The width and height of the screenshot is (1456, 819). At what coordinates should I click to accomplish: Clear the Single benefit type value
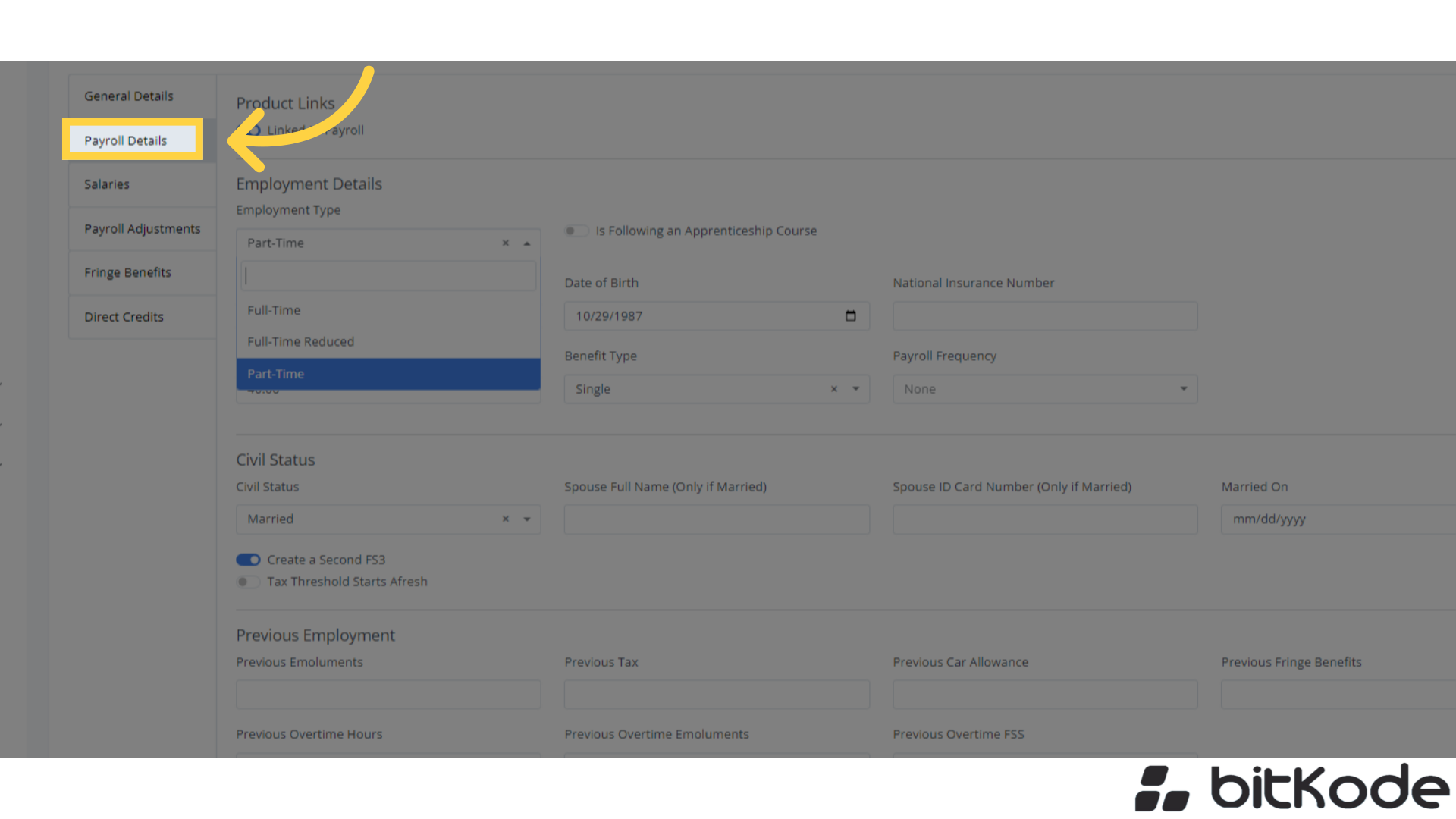(x=833, y=389)
